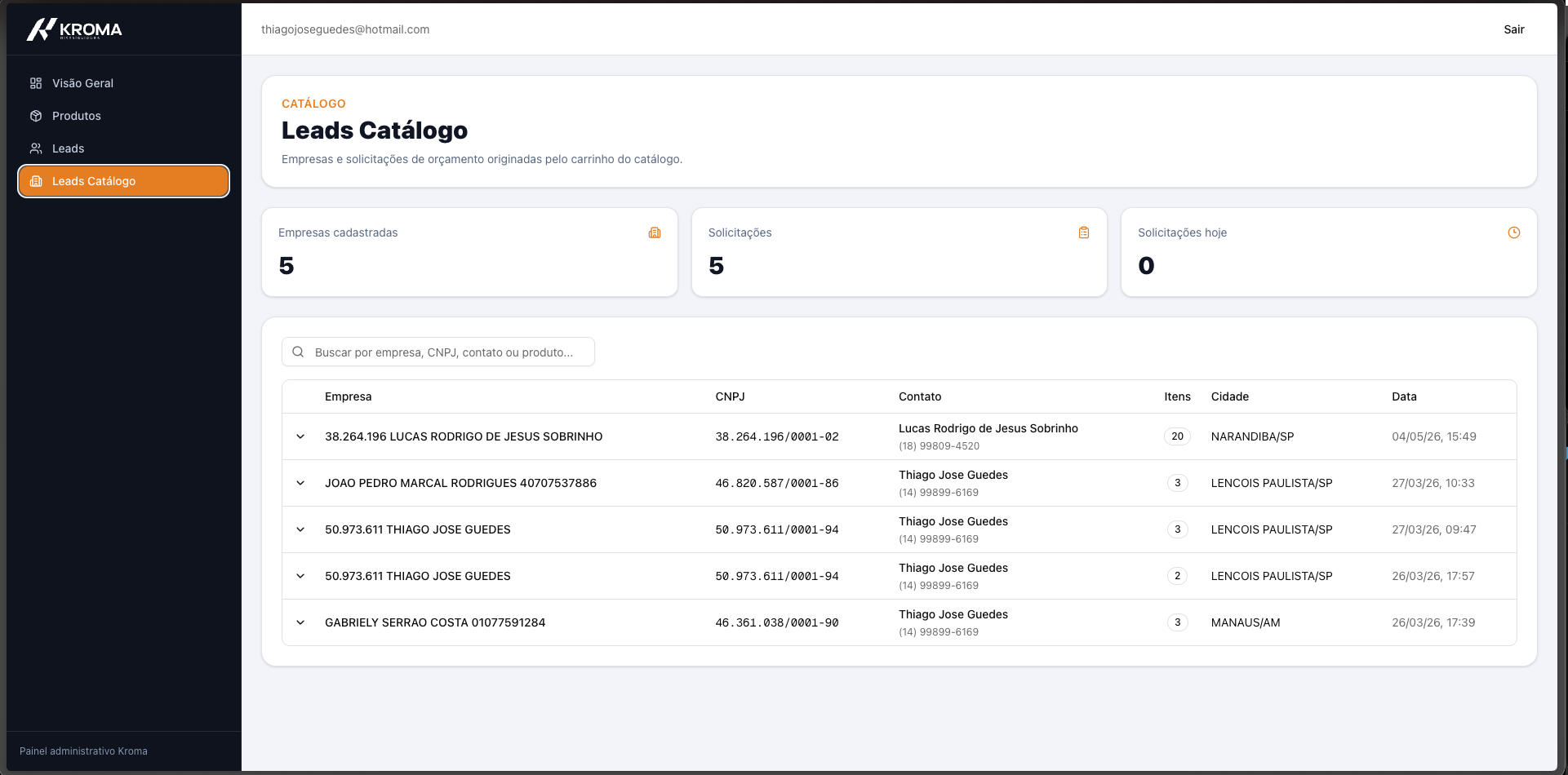Click clock icon on Solicitações hoje card
Viewport: 1568px width, 775px height.
pos(1514,232)
